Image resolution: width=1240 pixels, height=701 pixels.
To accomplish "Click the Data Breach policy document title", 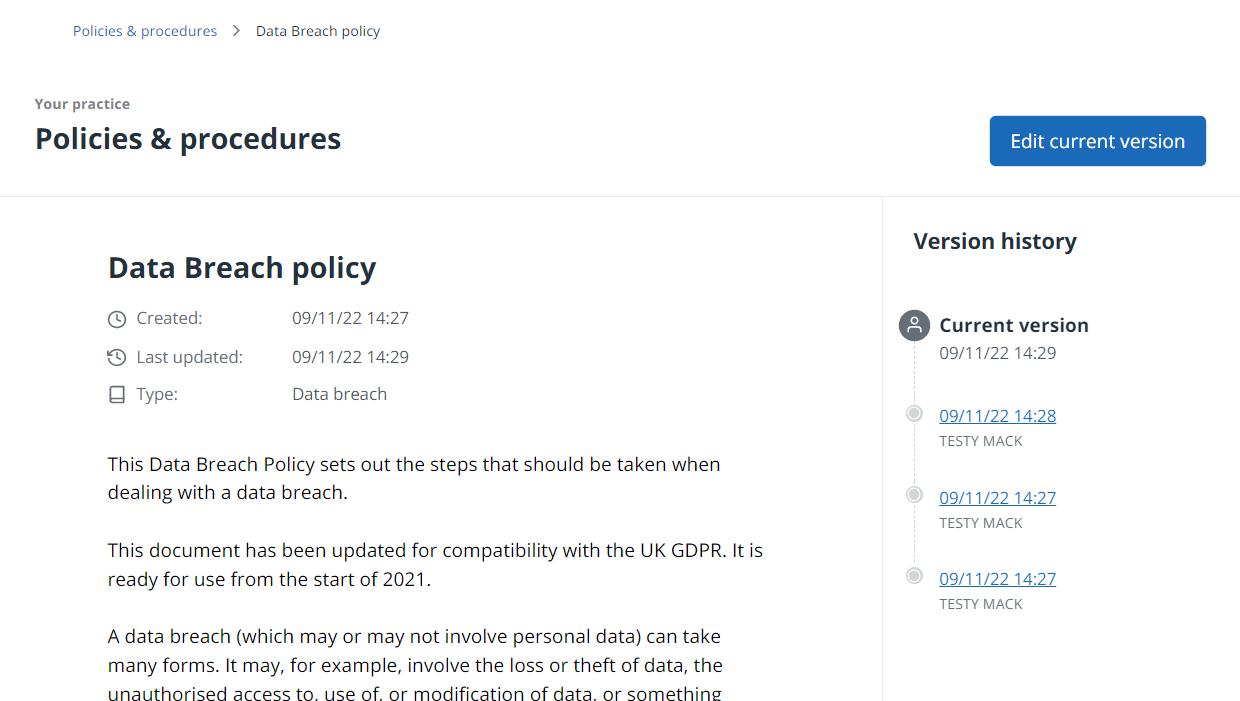I will click(x=242, y=268).
